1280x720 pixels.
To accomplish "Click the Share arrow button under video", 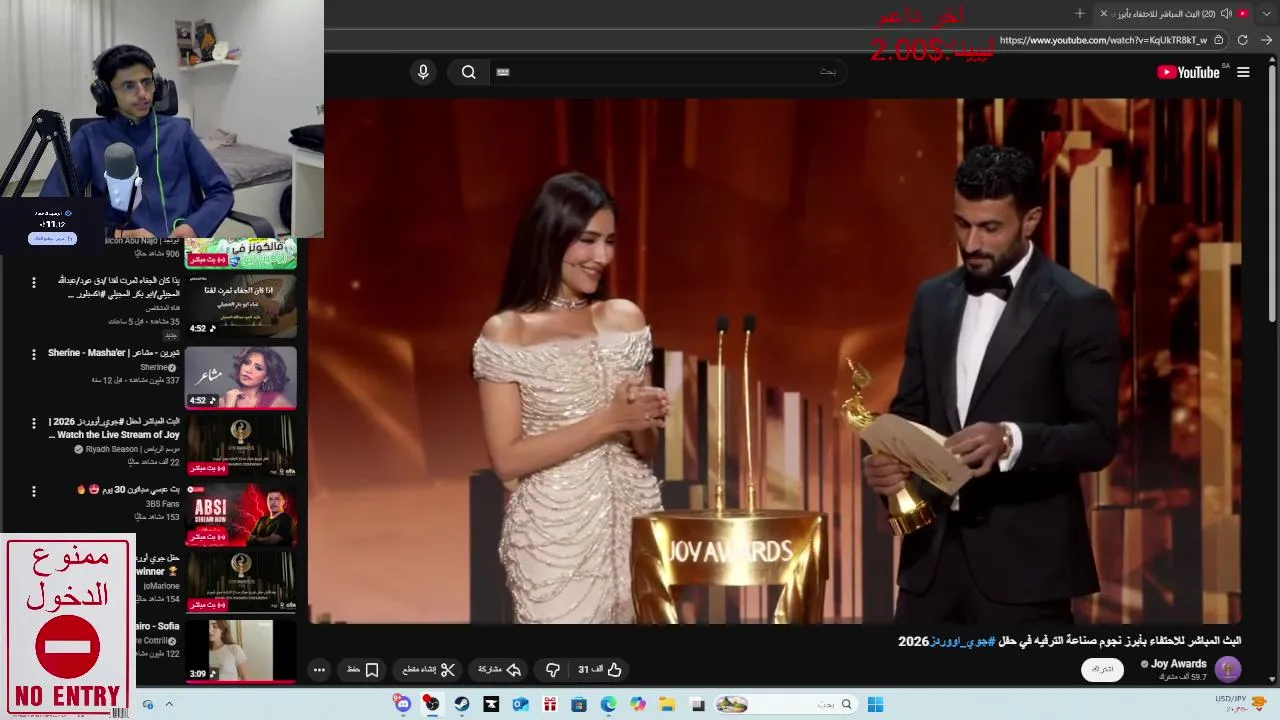I will pyautogui.click(x=500, y=669).
